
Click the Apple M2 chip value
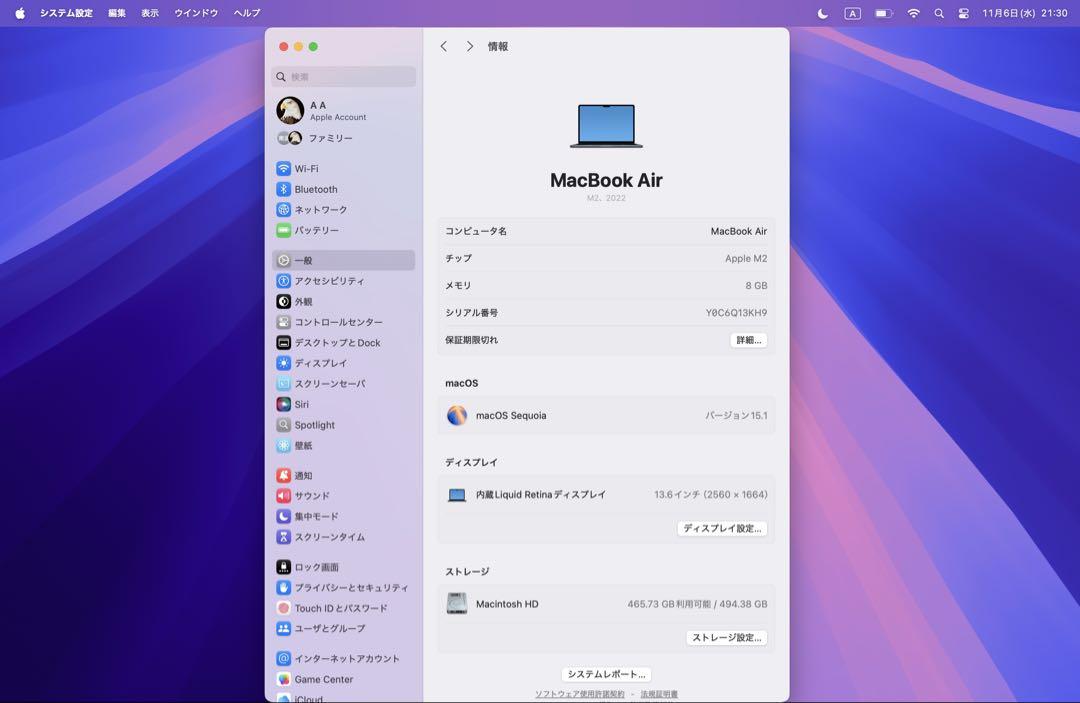746,258
